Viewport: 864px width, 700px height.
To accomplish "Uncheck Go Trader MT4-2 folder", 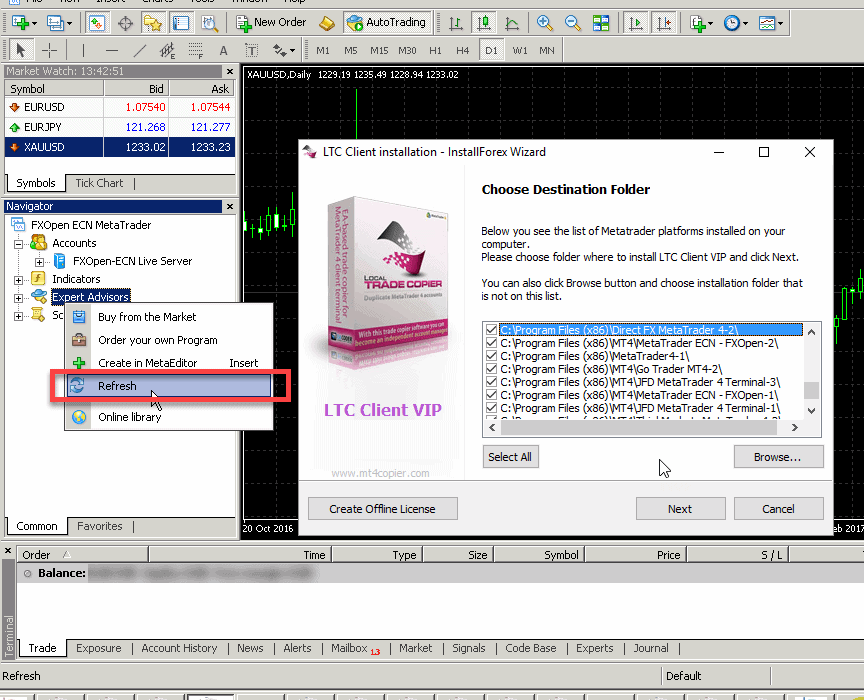I will click(x=492, y=369).
